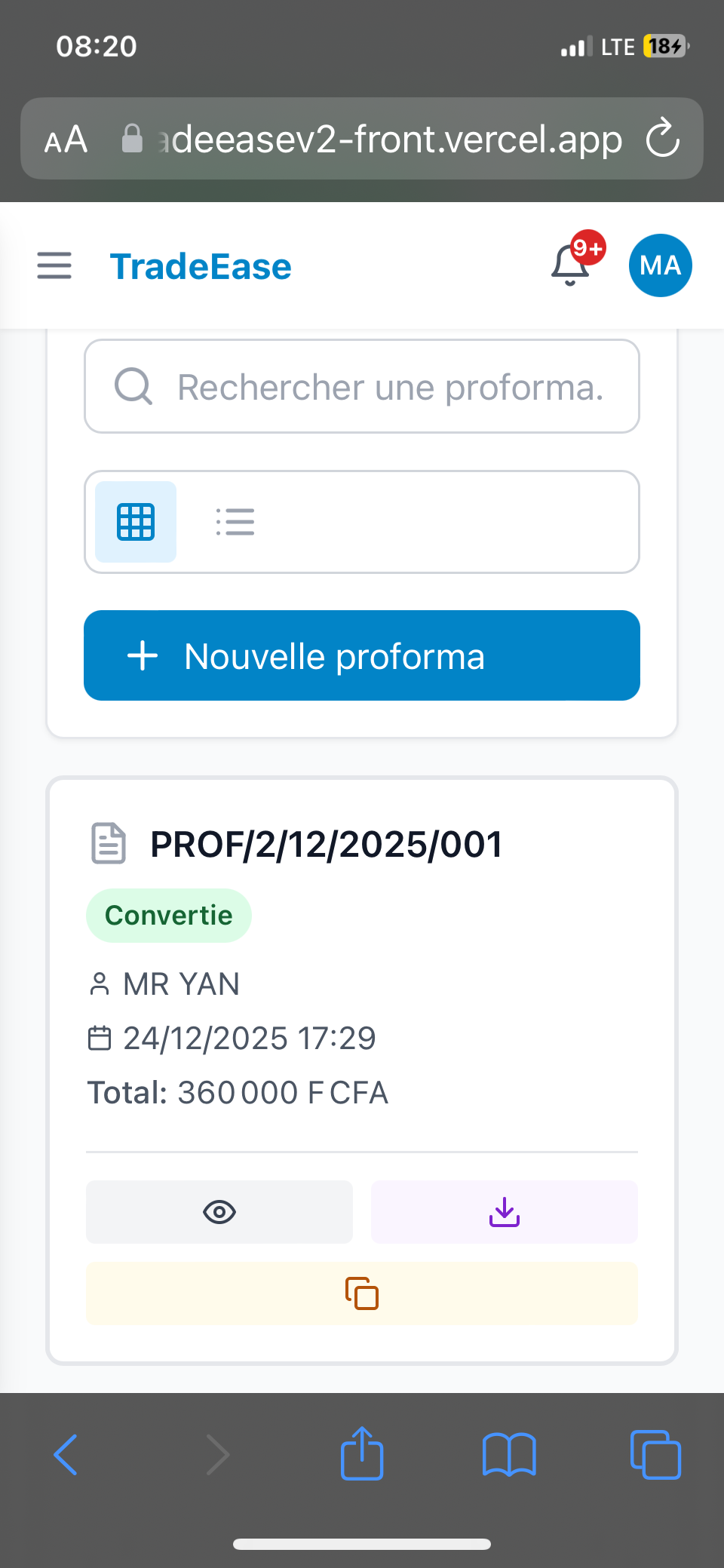Reload the page in Safari
The image size is (724, 1568).
point(663,138)
